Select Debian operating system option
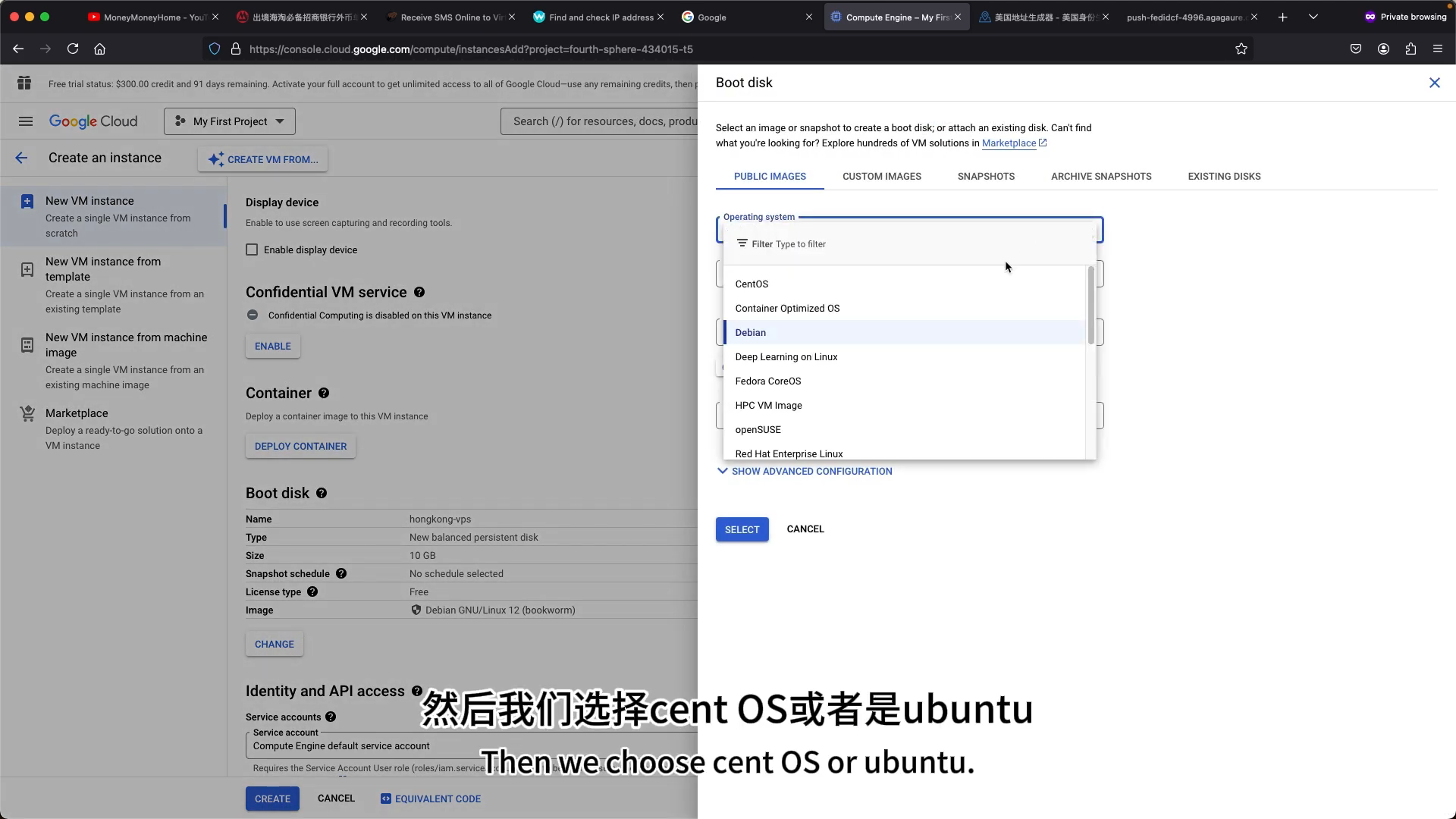Screen dimensions: 1456x819 (x=904, y=332)
